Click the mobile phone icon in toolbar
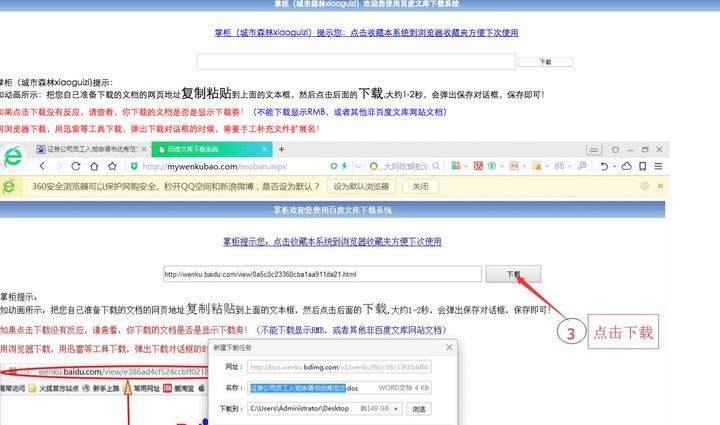720x425 pixels. point(643,166)
